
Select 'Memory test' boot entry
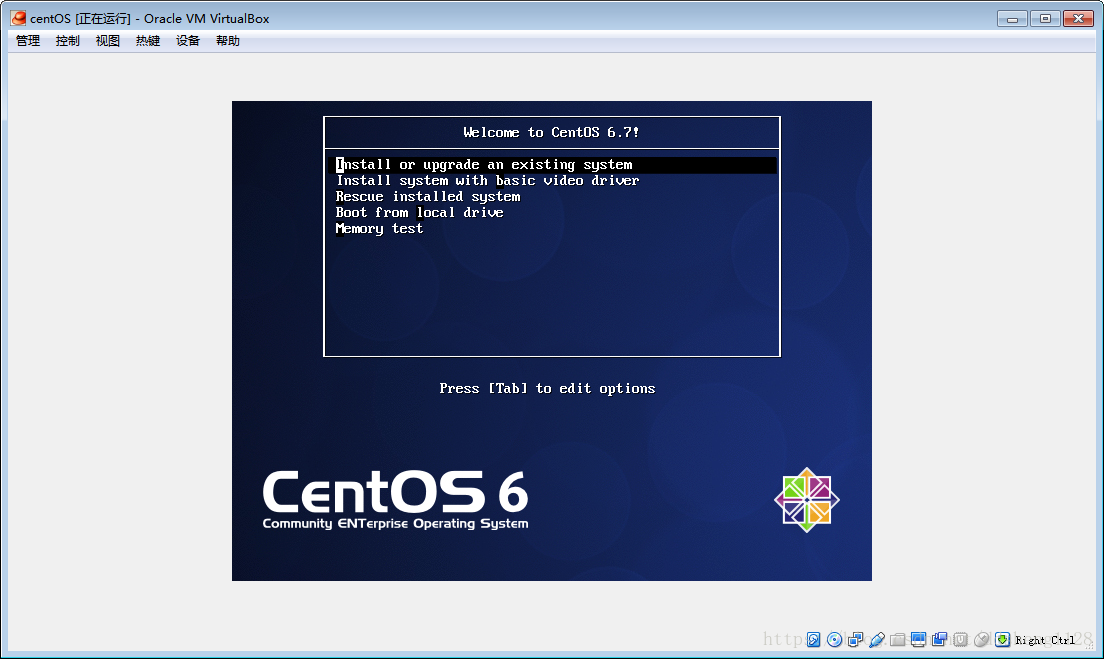(380, 229)
